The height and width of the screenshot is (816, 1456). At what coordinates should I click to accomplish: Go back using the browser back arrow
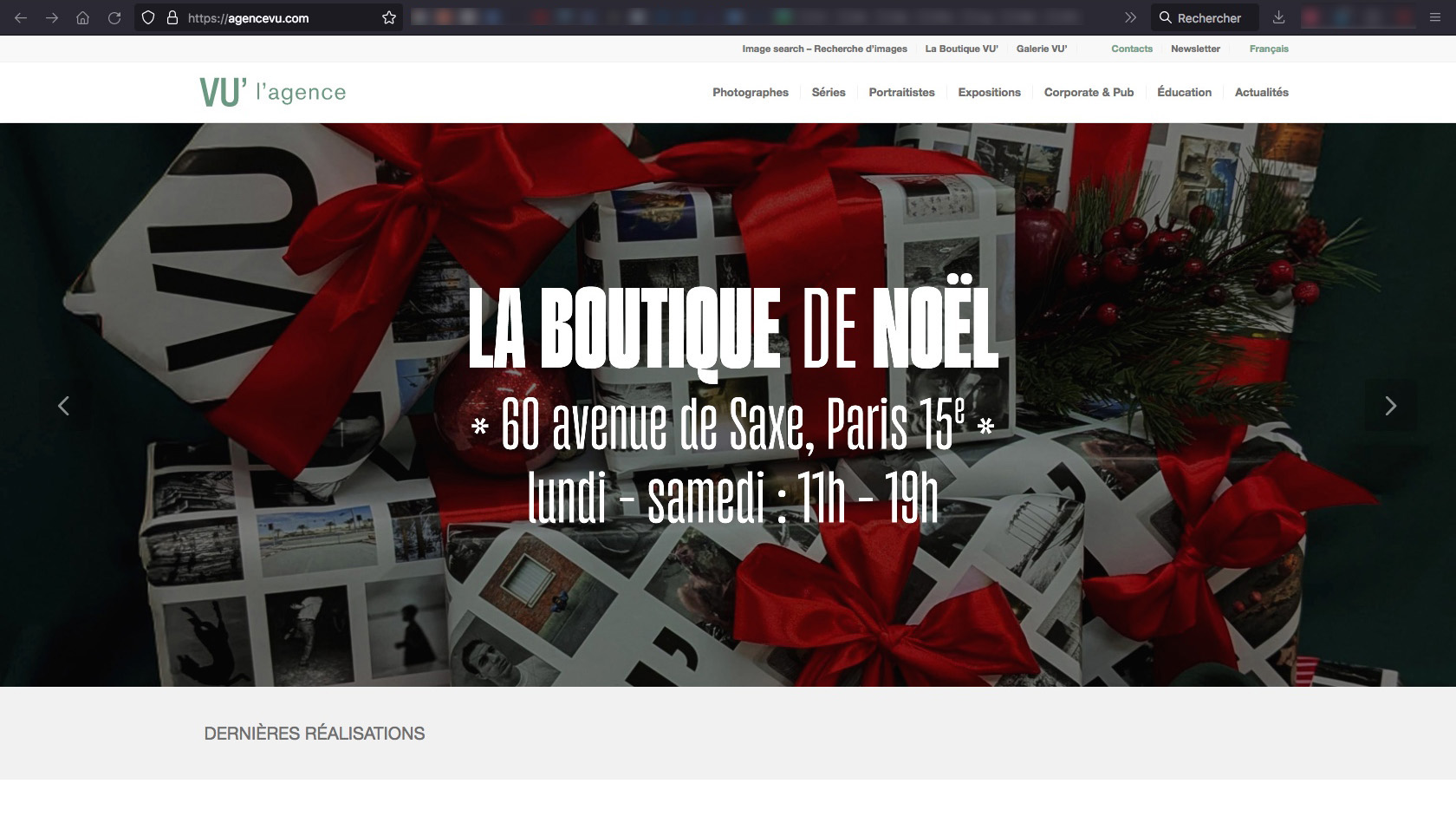(19, 16)
